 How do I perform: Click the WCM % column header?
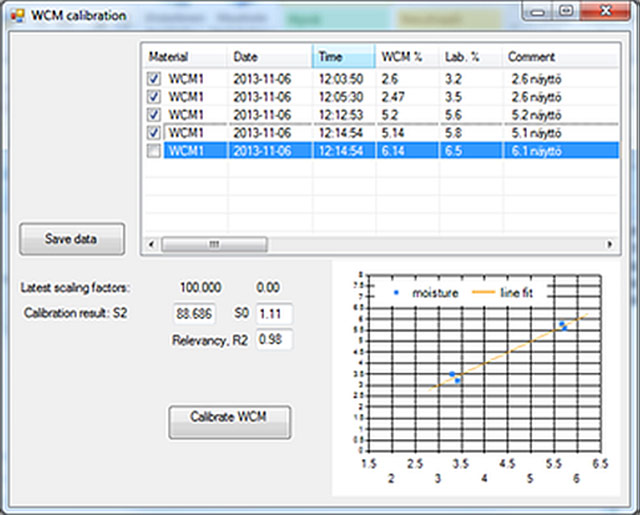pyautogui.click(x=406, y=57)
